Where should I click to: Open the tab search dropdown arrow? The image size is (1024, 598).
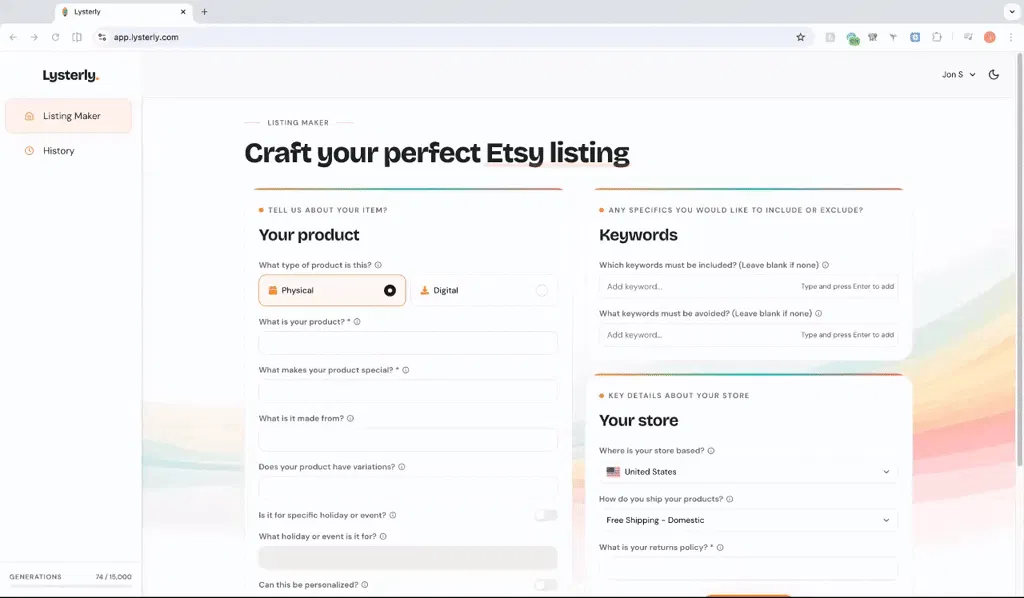(x=1012, y=12)
